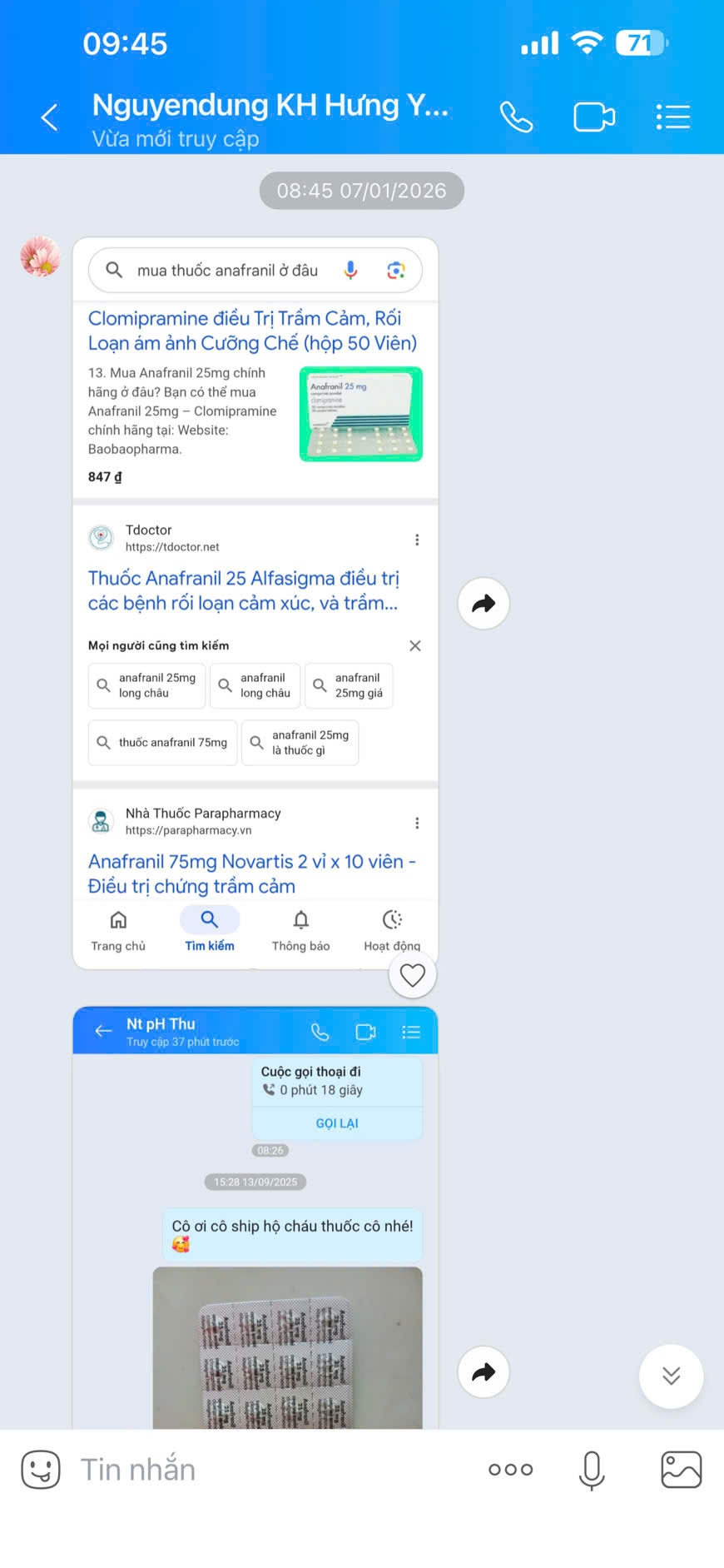Start a video call with the camera icon
The height and width of the screenshot is (1568, 724).
click(594, 117)
